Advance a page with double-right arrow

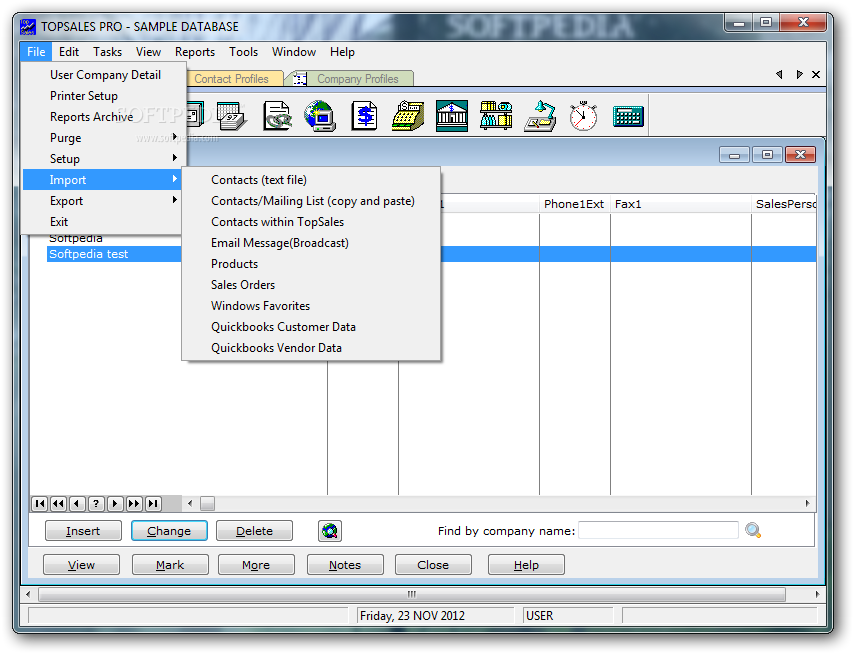click(134, 504)
